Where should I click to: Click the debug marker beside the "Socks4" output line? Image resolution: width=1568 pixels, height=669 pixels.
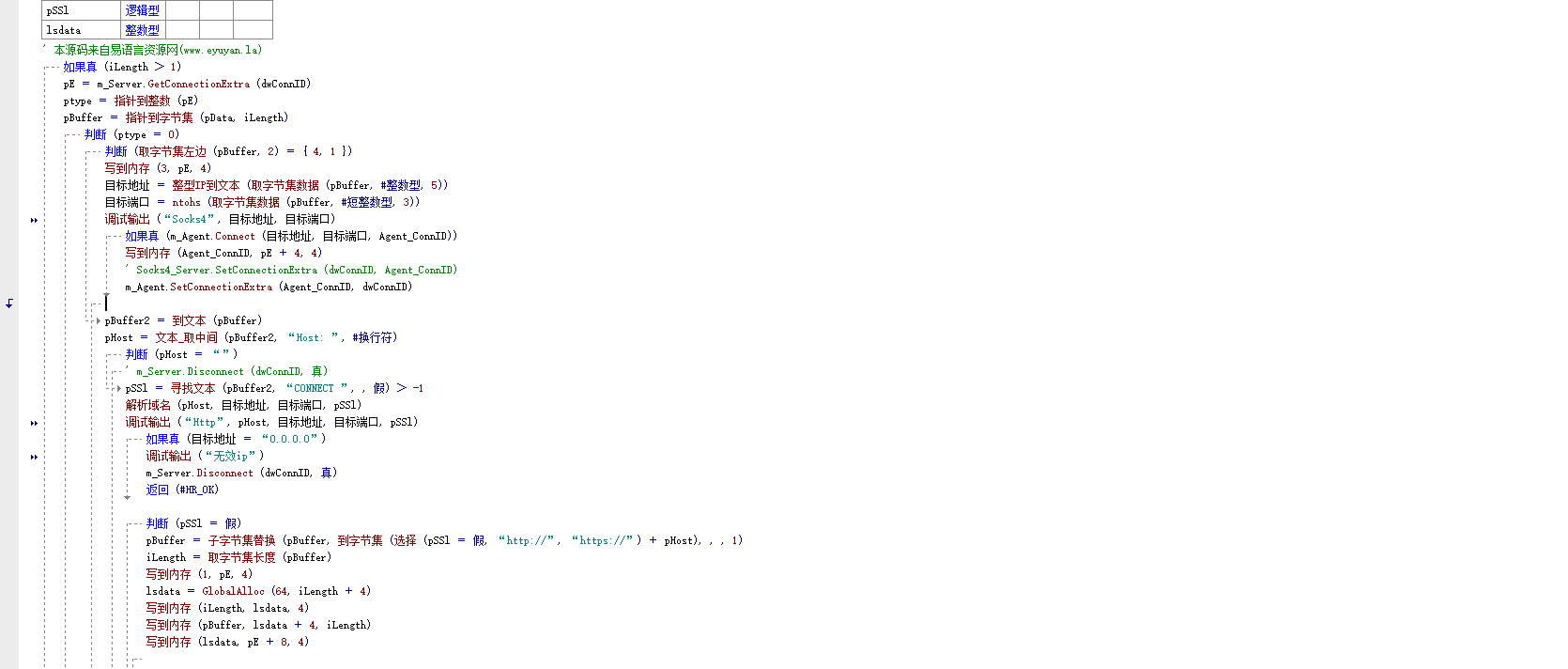pyautogui.click(x=34, y=220)
